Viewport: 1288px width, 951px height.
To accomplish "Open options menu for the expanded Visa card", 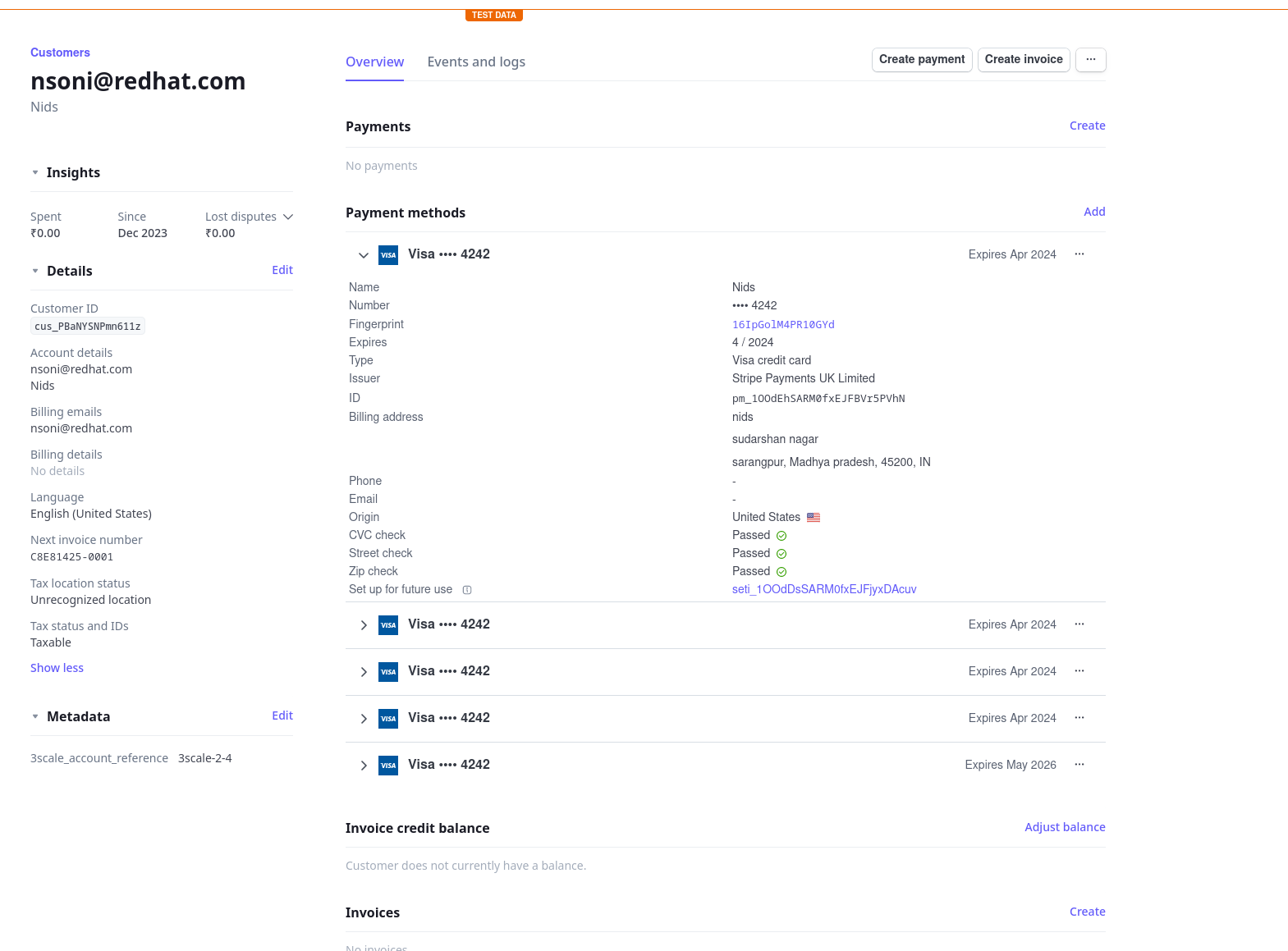I will (1079, 254).
